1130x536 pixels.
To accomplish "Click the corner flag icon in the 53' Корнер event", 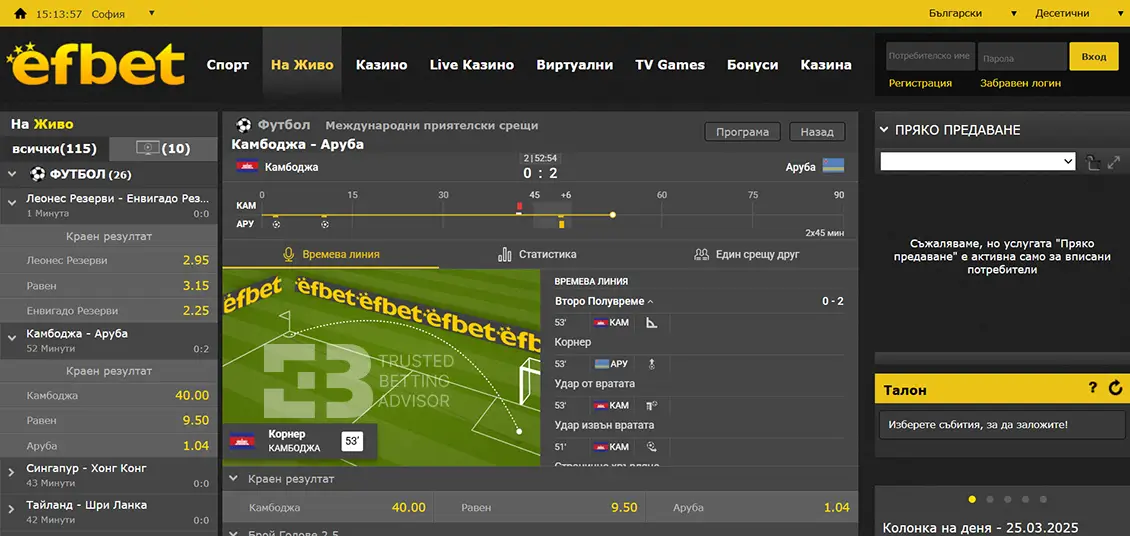I will point(651,323).
